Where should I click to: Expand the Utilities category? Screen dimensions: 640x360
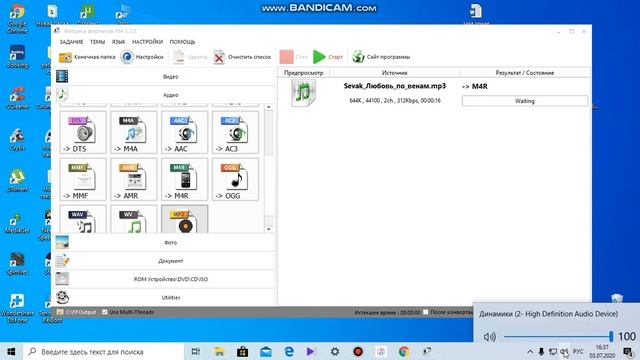(x=164, y=298)
